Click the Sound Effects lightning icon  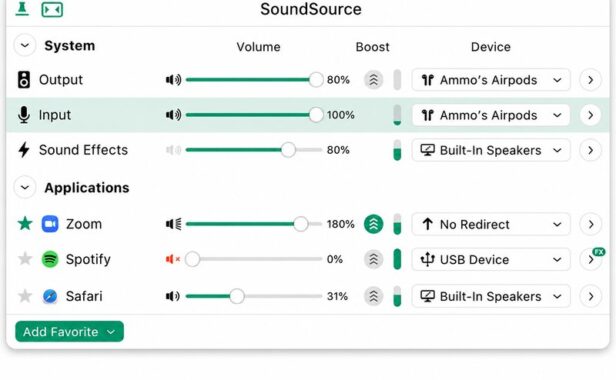point(24,150)
